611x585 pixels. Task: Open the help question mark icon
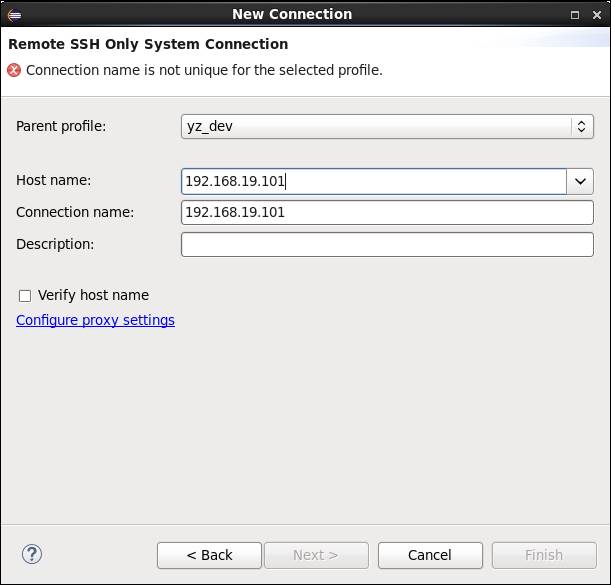click(32, 554)
